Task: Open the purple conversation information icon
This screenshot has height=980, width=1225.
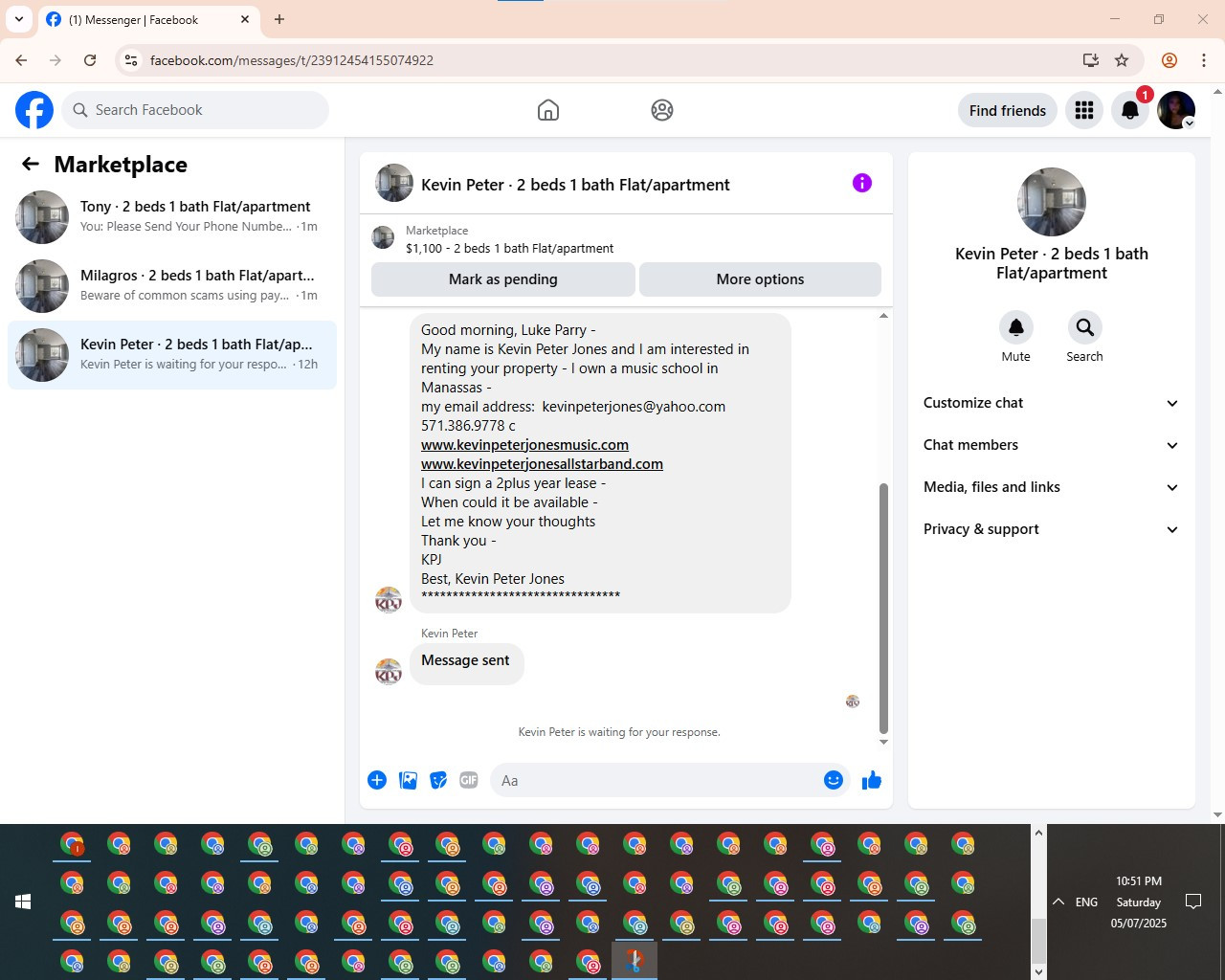Action: click(862, 183)
